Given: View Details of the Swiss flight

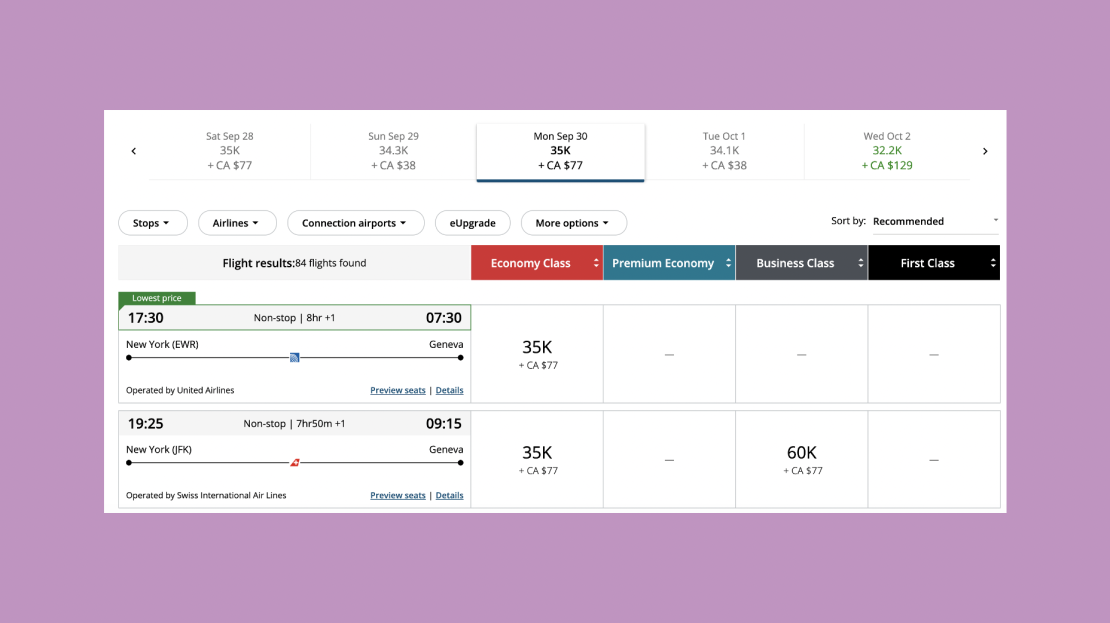Looking at the screenshot, I should (449, 495).
